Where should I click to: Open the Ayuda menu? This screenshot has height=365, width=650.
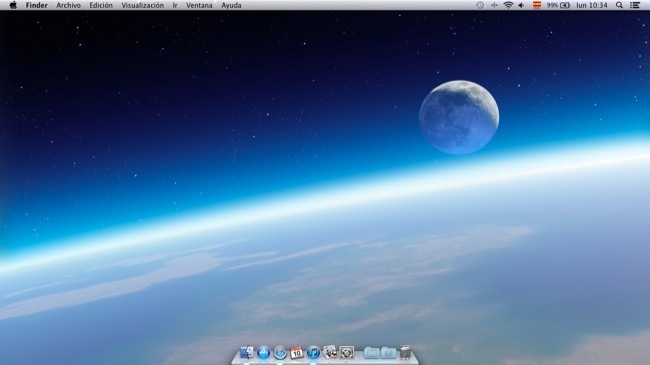(231, 5)
